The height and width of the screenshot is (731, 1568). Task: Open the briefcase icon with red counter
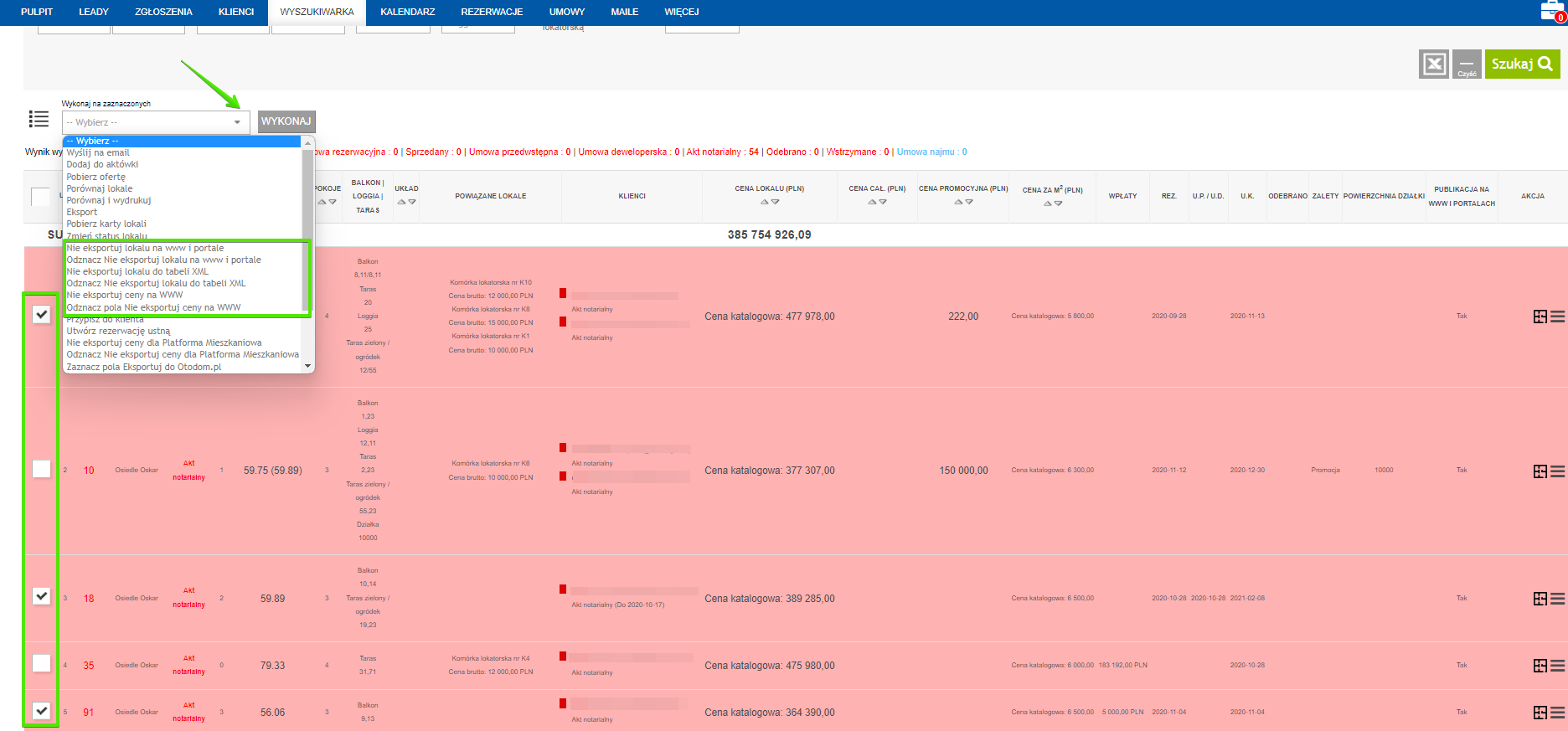(x=1552, y=11)
